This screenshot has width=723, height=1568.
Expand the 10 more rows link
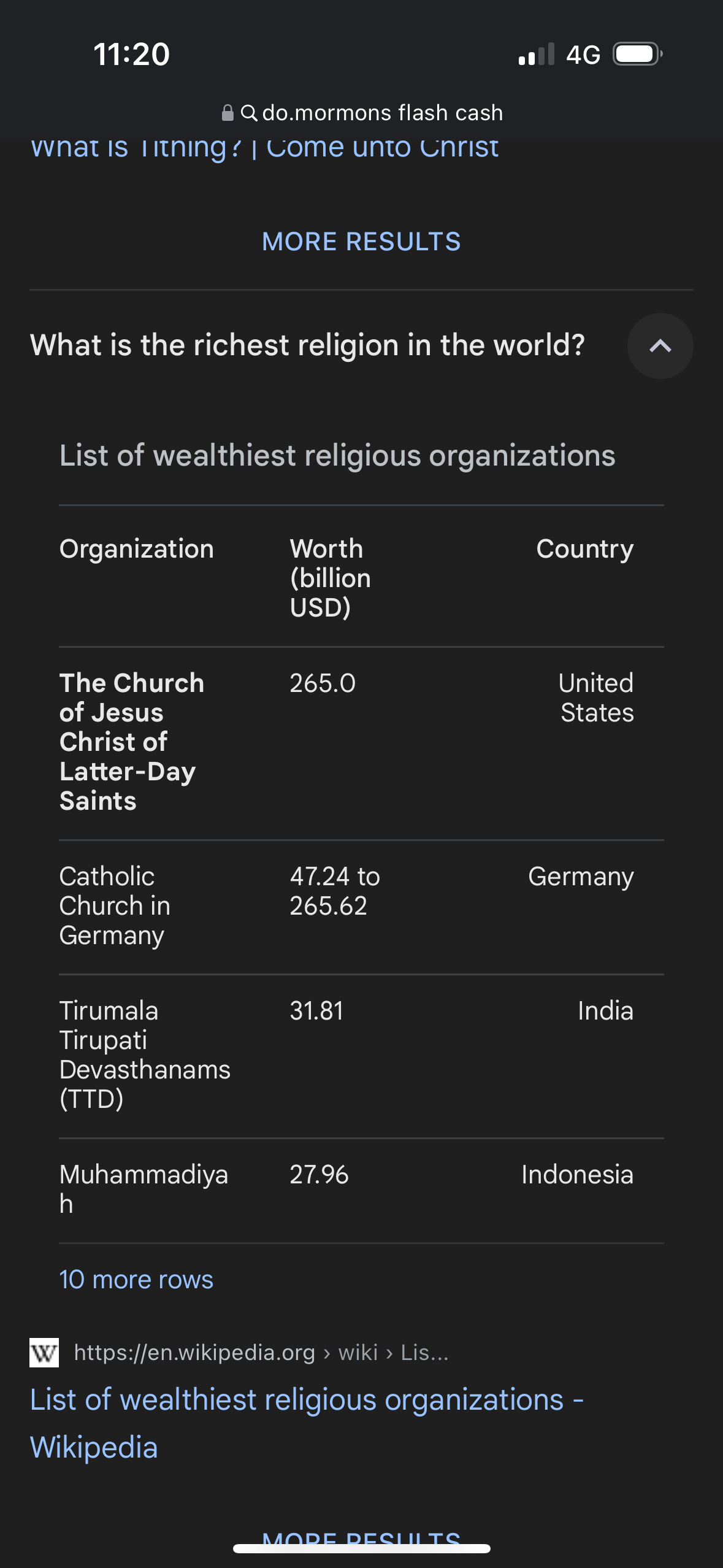coord(136,1280)
